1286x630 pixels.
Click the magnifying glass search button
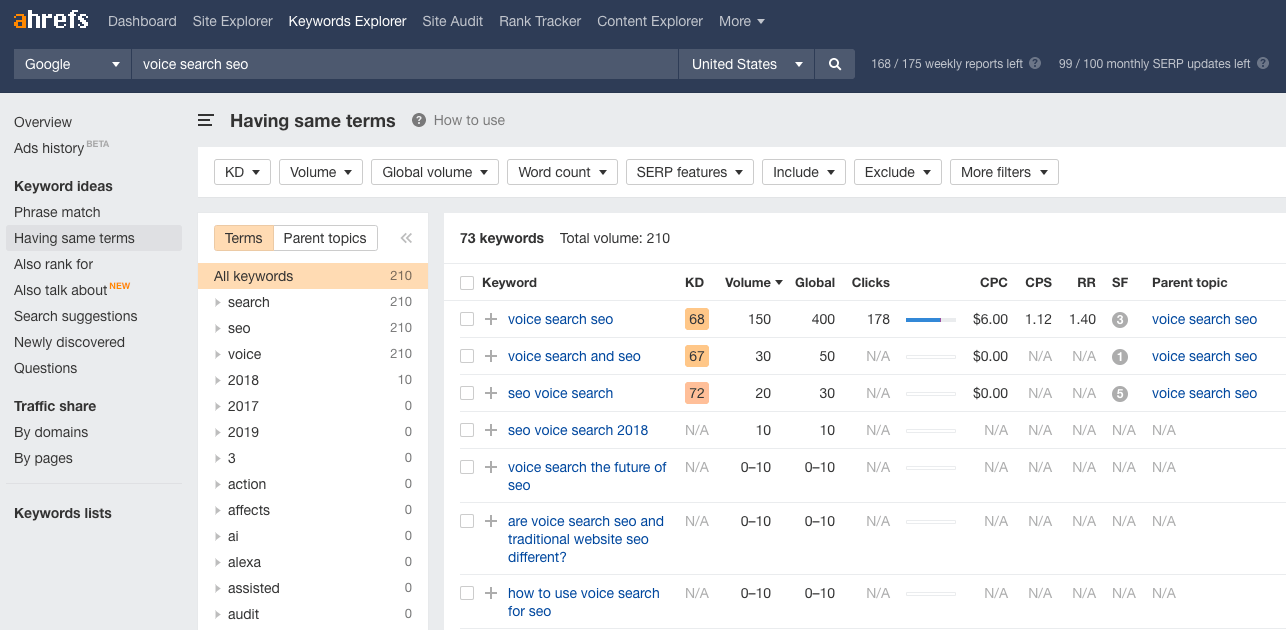pyautogui.click(x=835, y=64)
